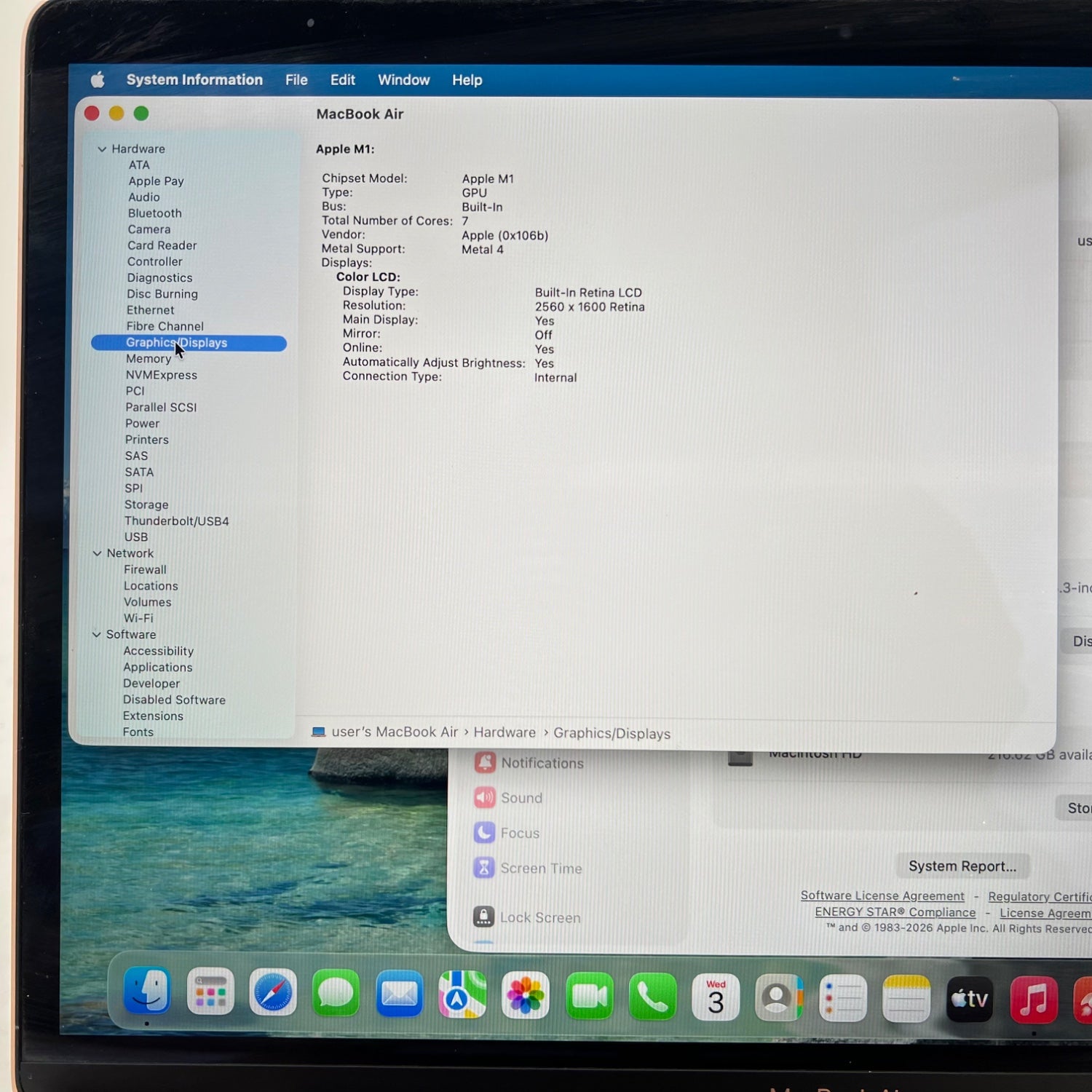Open the Mail envelope icon

click(x=399, y=994)
